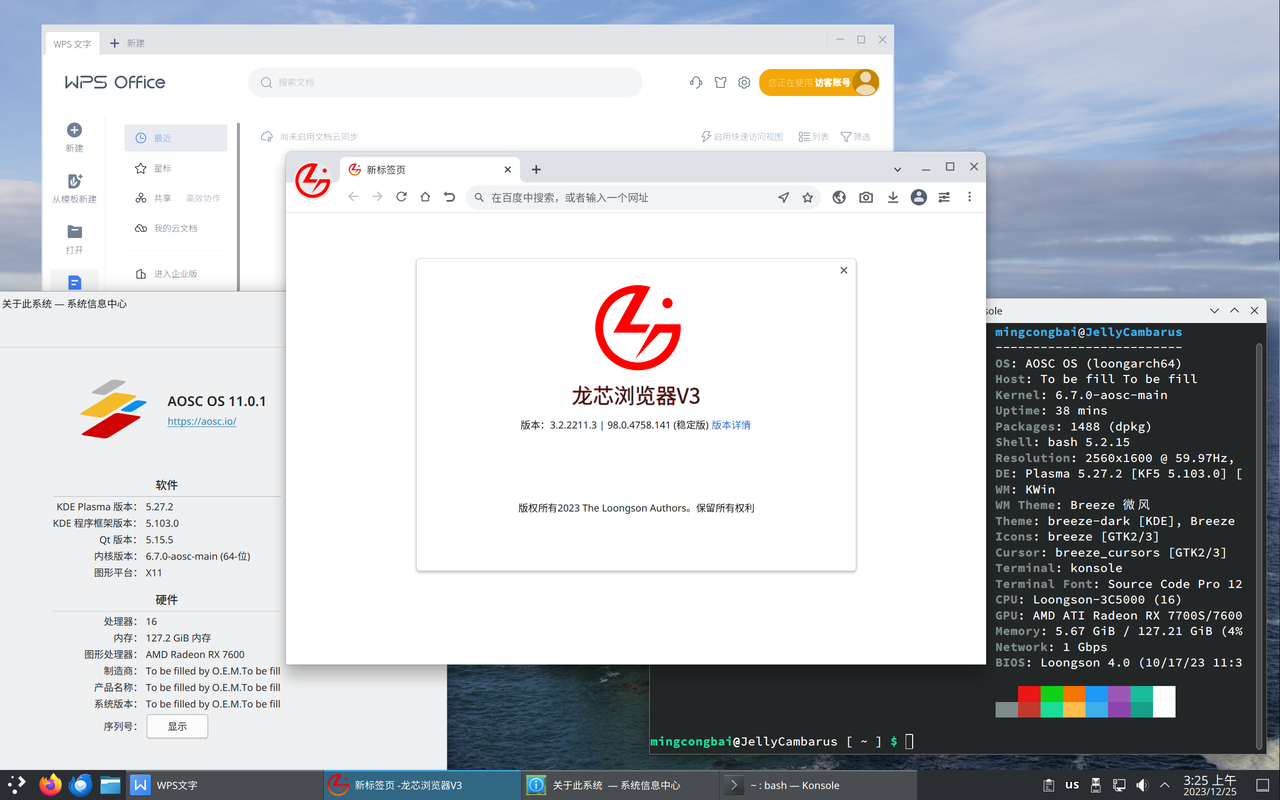Screen dimensions: 1280x800
Task: Click the red swatch in Konsole palette
Action: 1030,694
